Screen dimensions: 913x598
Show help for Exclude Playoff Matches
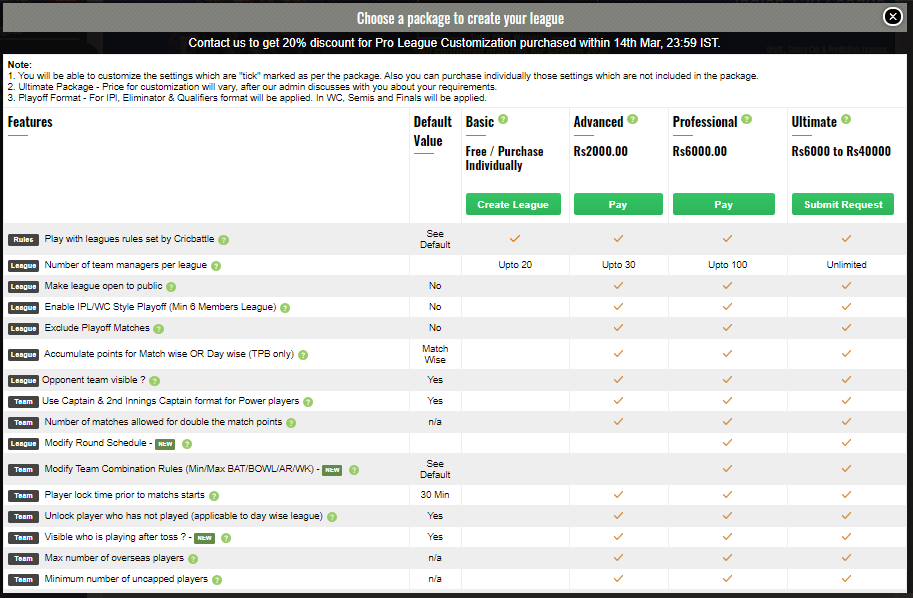pos(158,328)
